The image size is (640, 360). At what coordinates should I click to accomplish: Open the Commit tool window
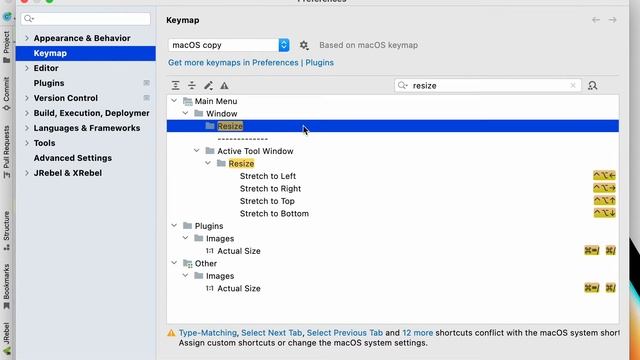pyautogui.click(x=7, y=93)
